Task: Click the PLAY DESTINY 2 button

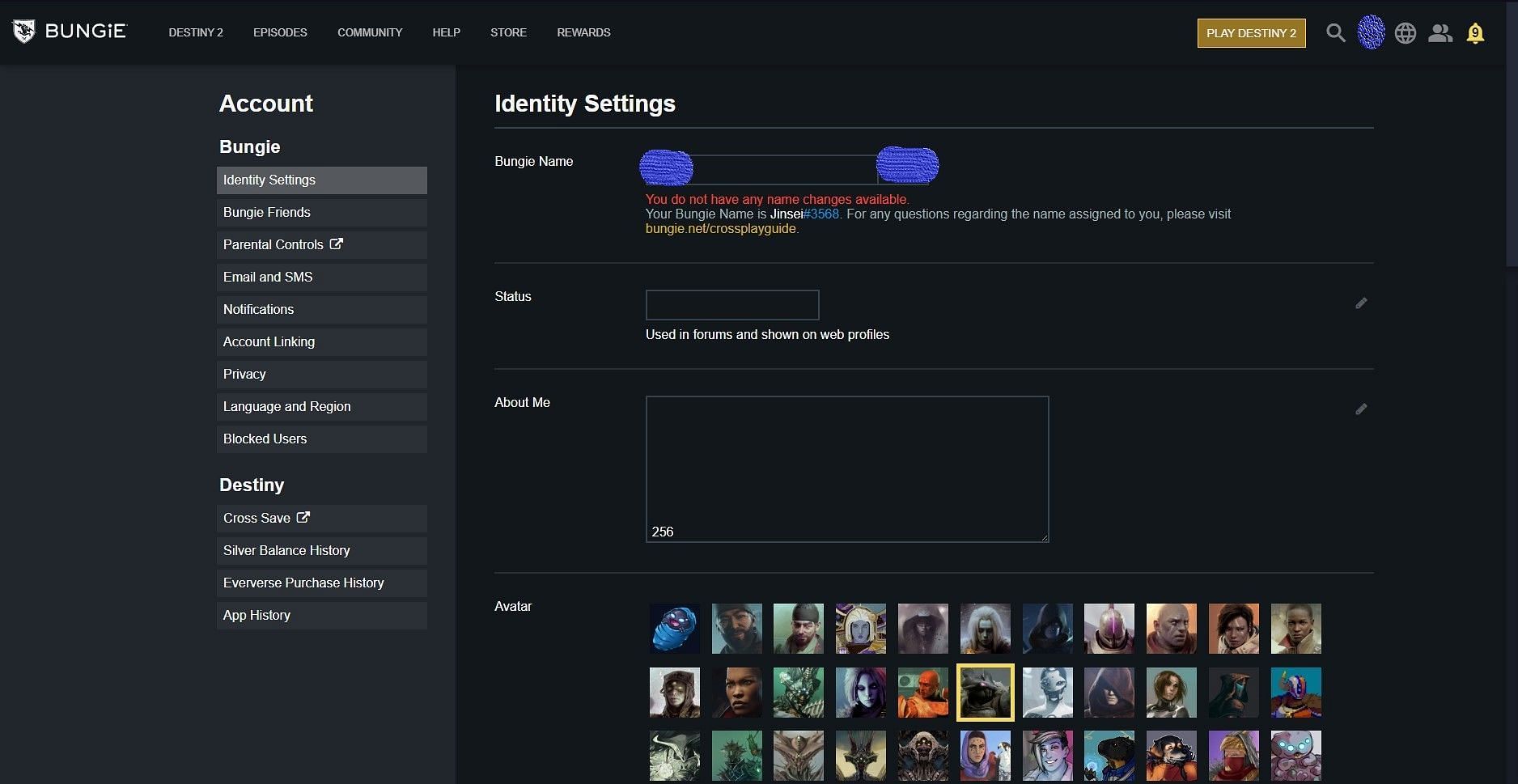Action: [x=1251, y=33]
